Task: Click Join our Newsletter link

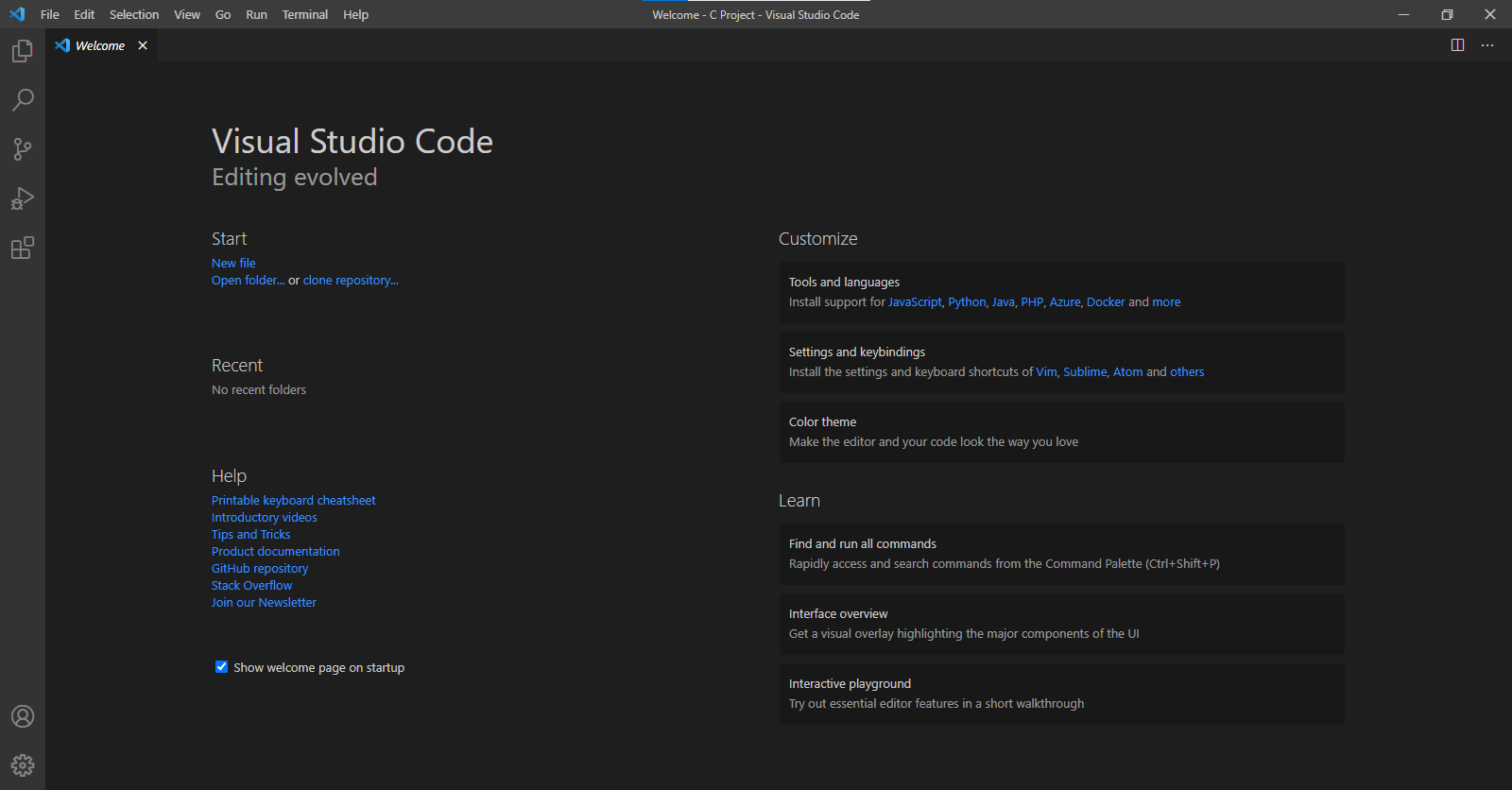Action: coord(264,602)
